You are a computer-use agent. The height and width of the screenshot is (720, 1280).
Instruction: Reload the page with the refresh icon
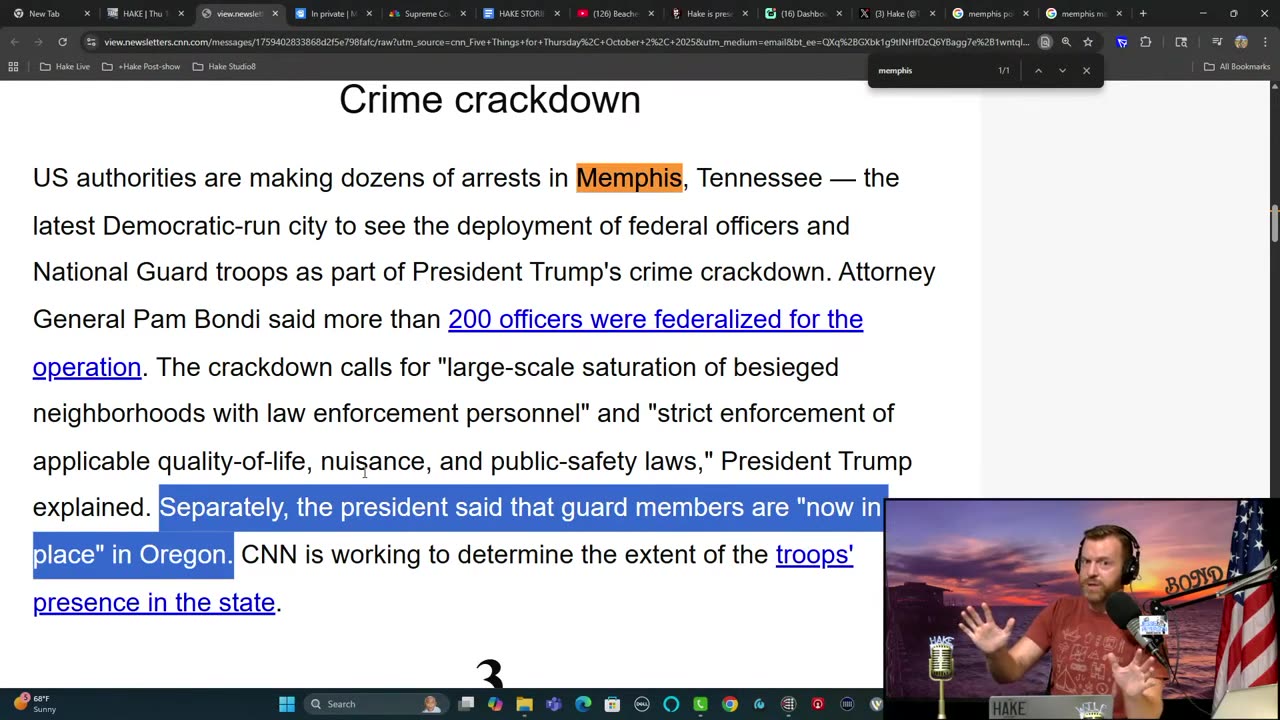click(x=62, y=42)
